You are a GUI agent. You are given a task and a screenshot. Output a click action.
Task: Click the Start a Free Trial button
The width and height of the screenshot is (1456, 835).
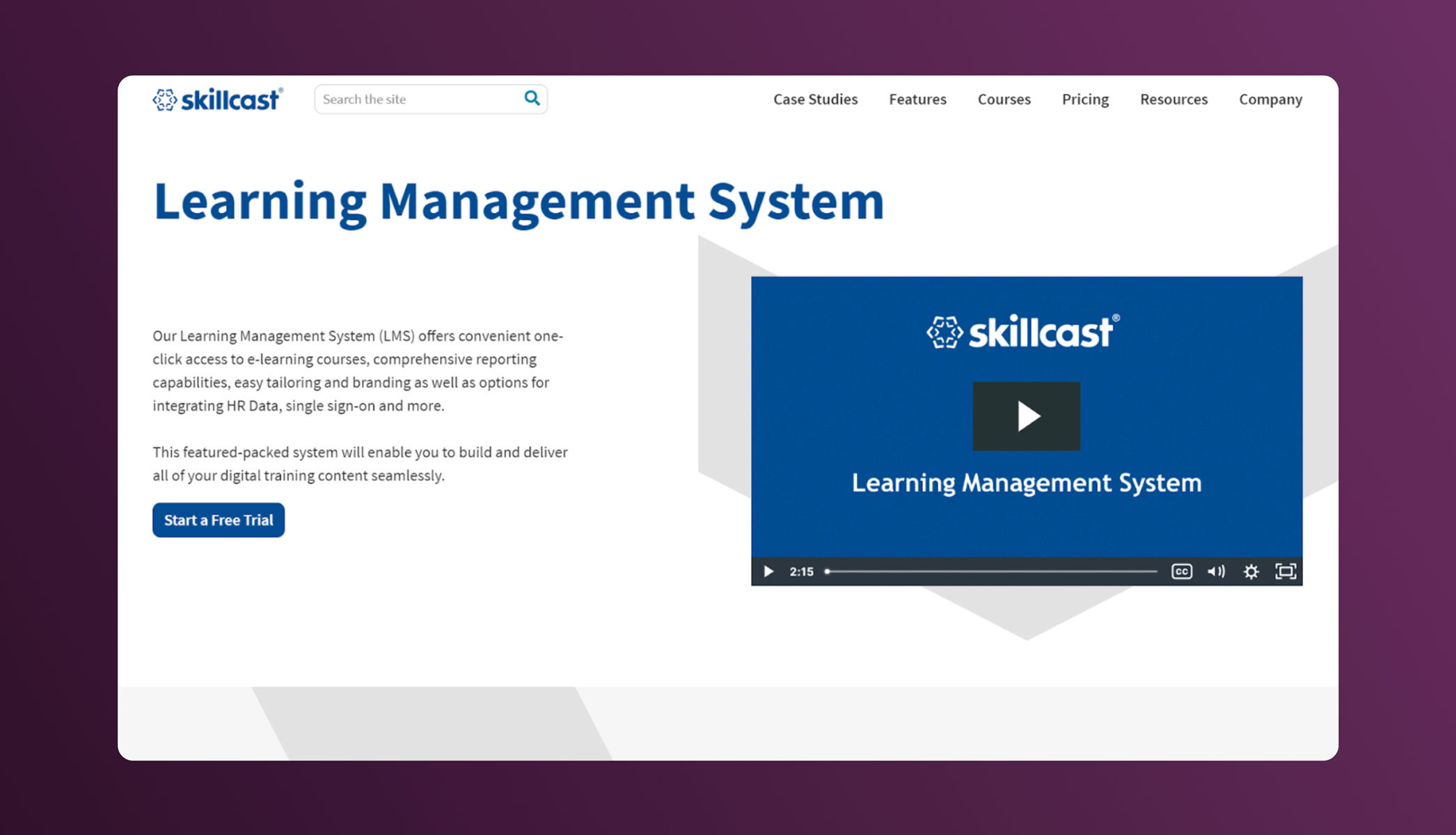pyautogui.click(x=218, y=520)
